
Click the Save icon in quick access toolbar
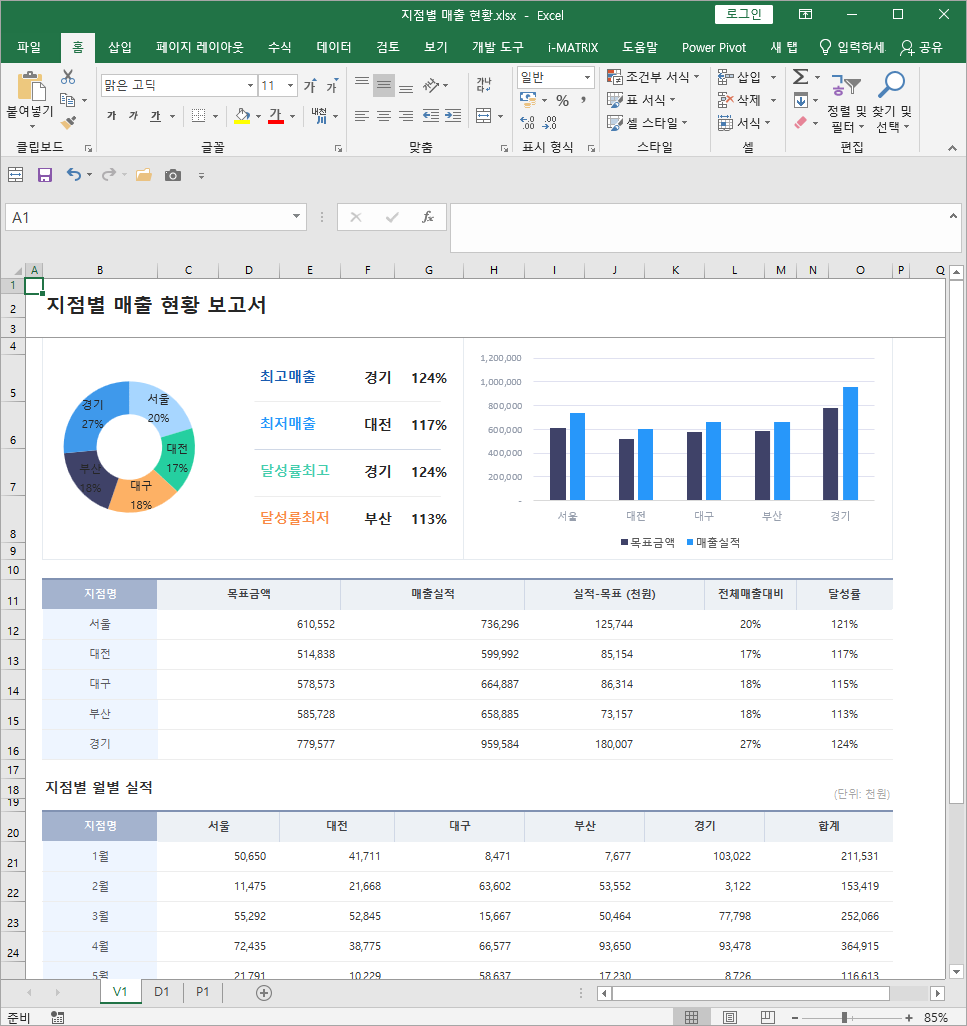click(x=45, y=175)
